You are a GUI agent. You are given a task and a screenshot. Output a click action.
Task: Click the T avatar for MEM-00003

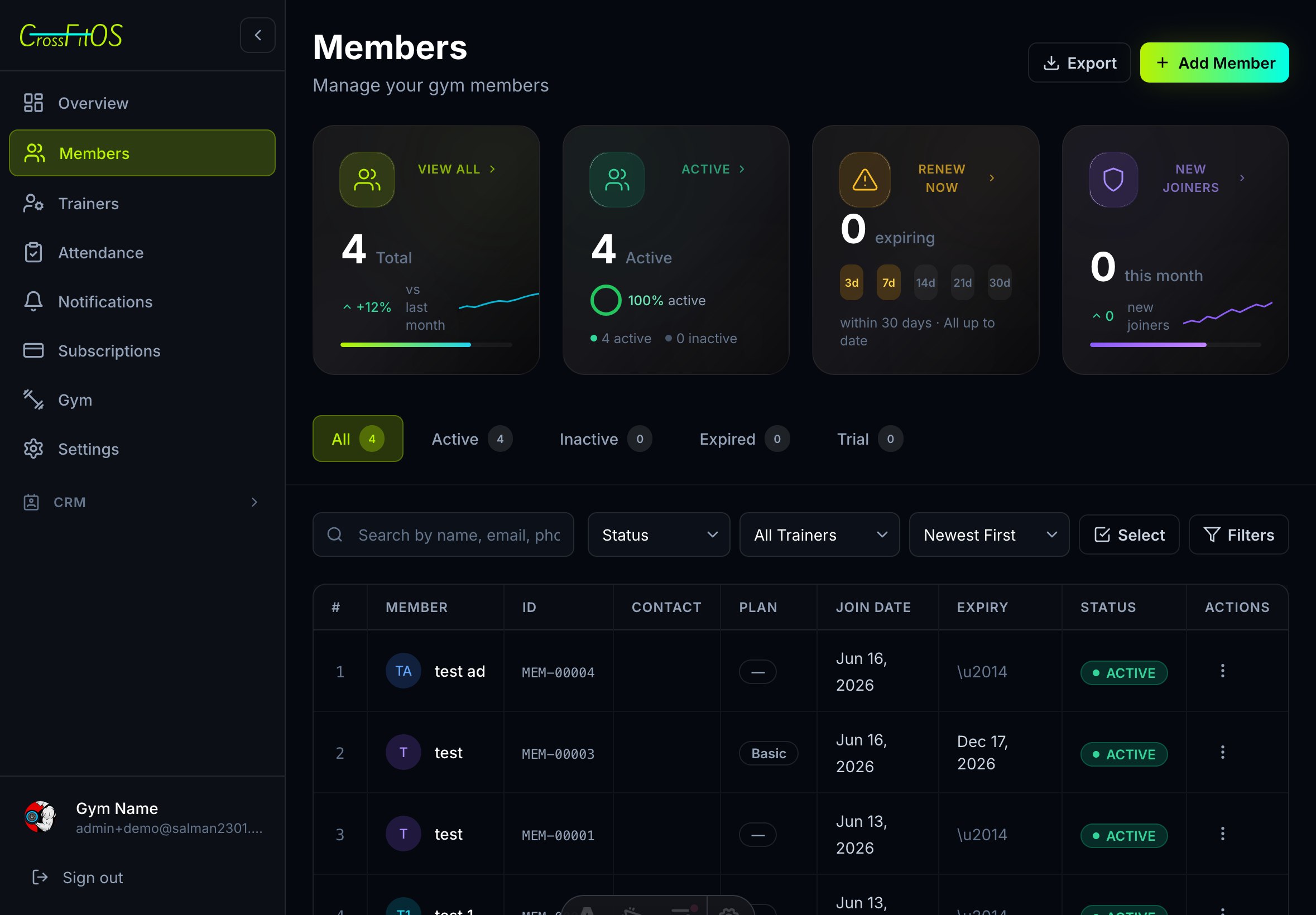click(403, 752)
